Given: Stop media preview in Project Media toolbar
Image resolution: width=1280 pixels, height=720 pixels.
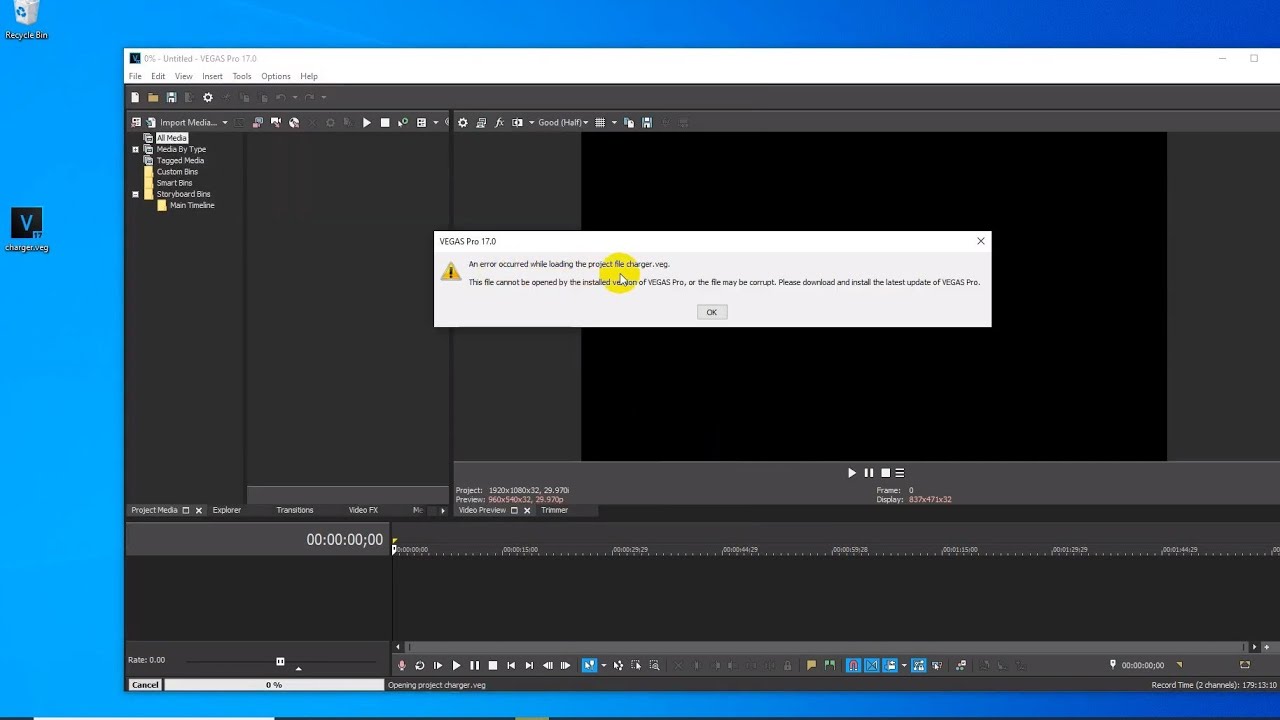Looking at the screenshot, I should 385,122.
